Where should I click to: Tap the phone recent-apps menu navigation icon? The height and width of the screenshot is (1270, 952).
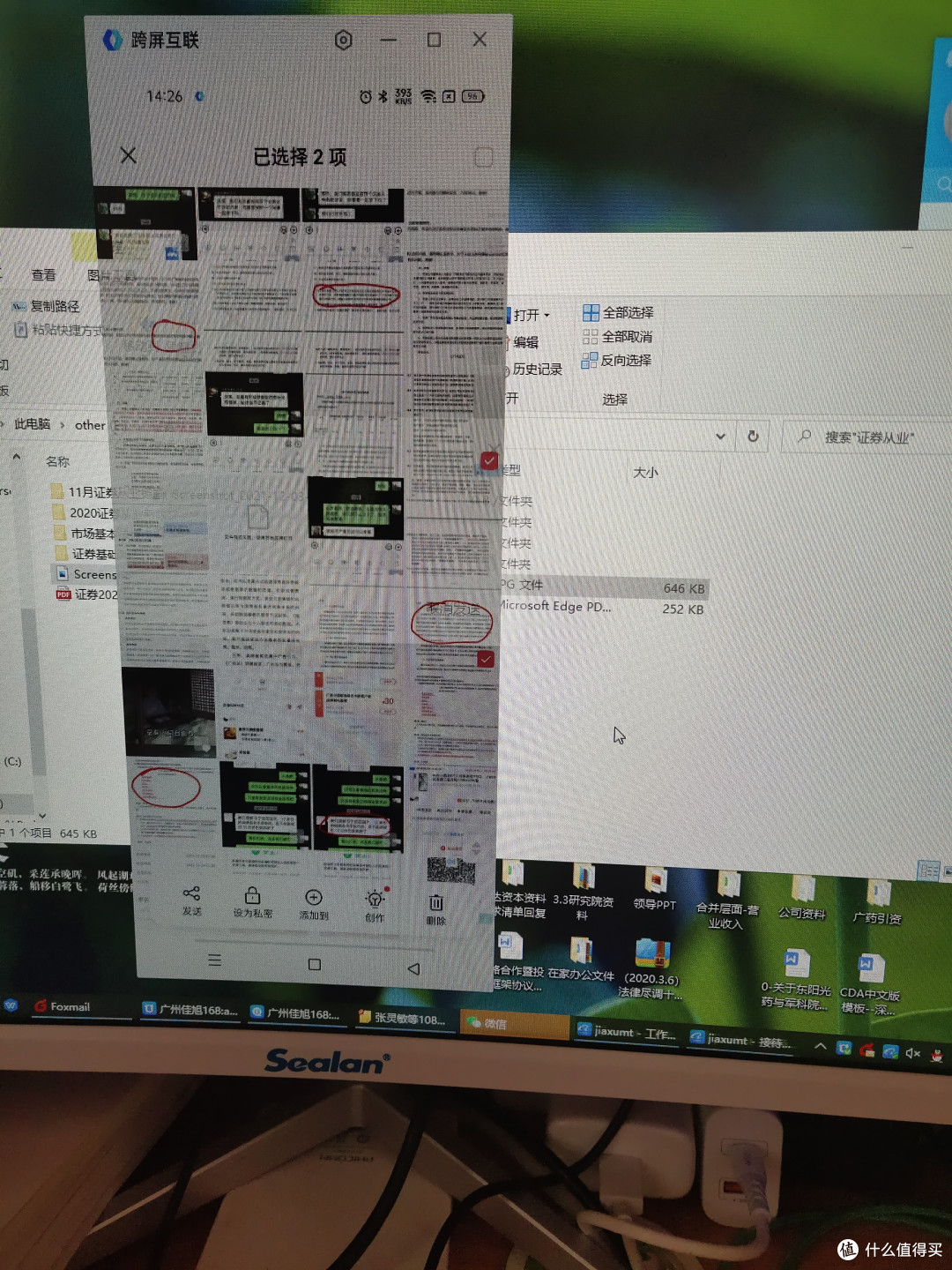point(214,960)
